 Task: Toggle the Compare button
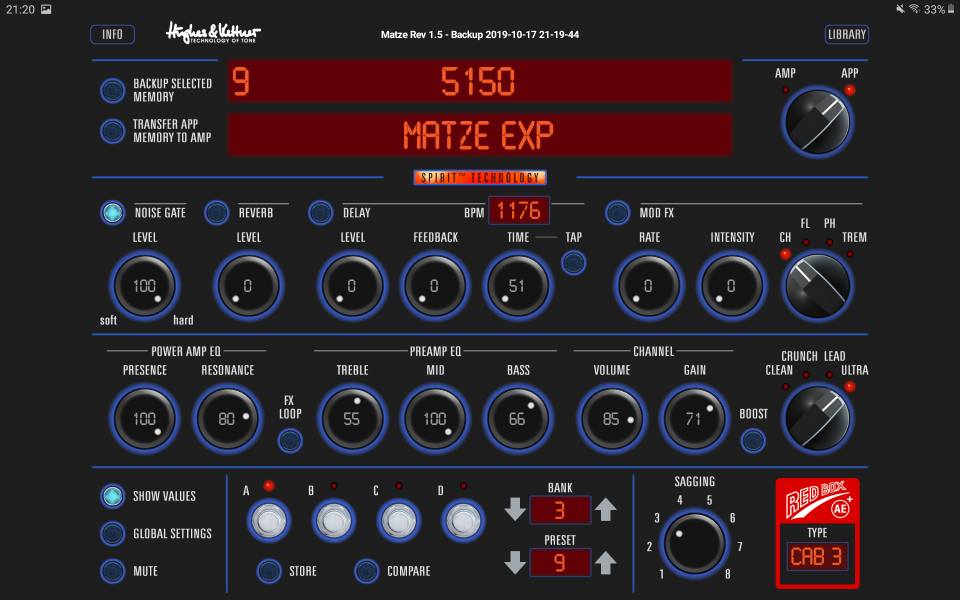point(367,571)
